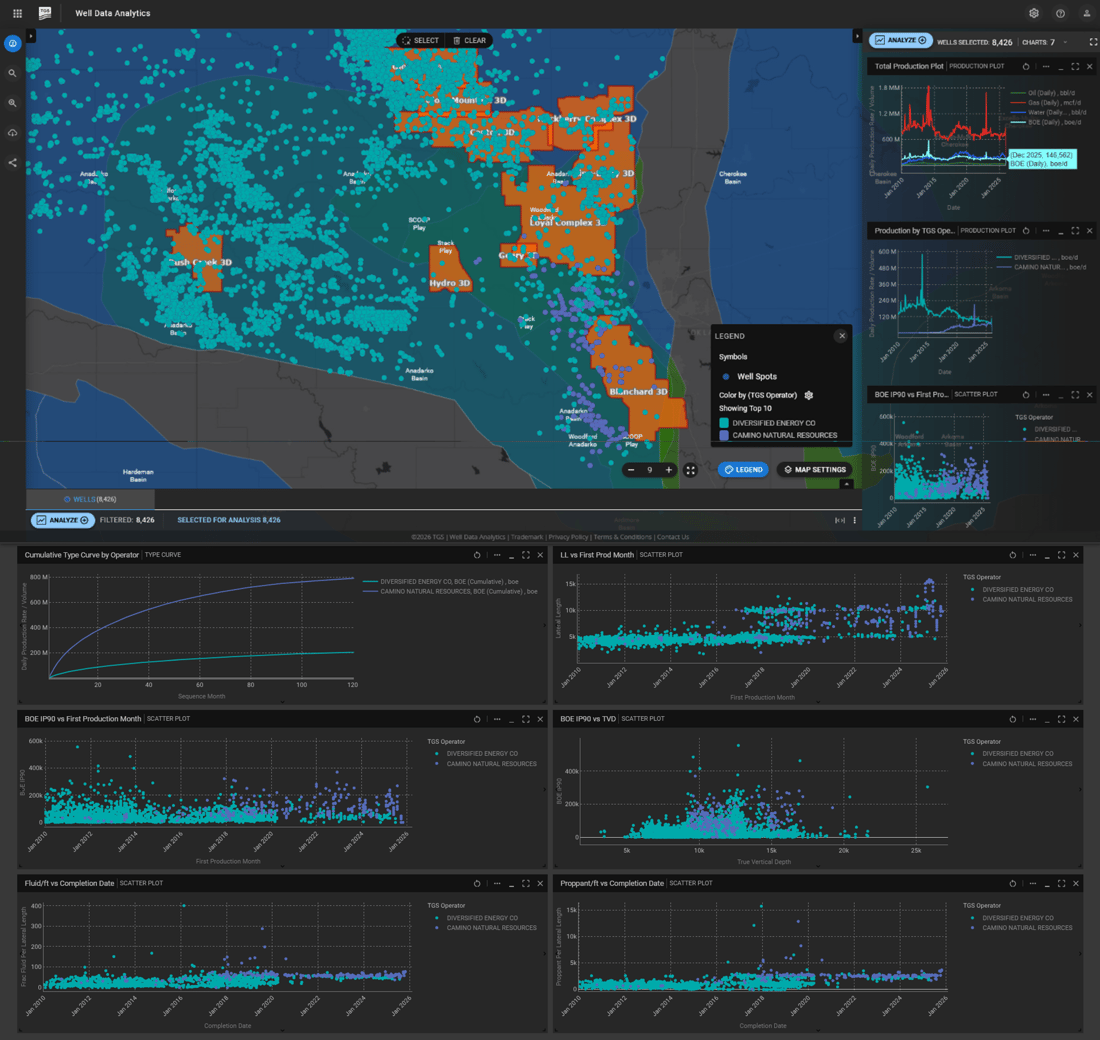
Task: Open the table vertical dots menu
Action: click(x=854, y=521)
